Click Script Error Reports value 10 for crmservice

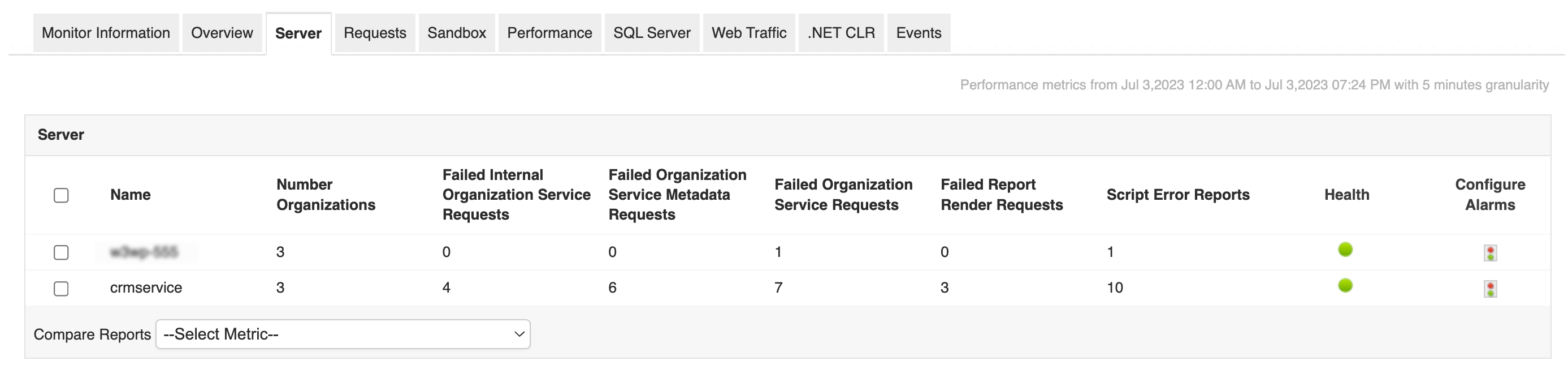click(1115, 288)
